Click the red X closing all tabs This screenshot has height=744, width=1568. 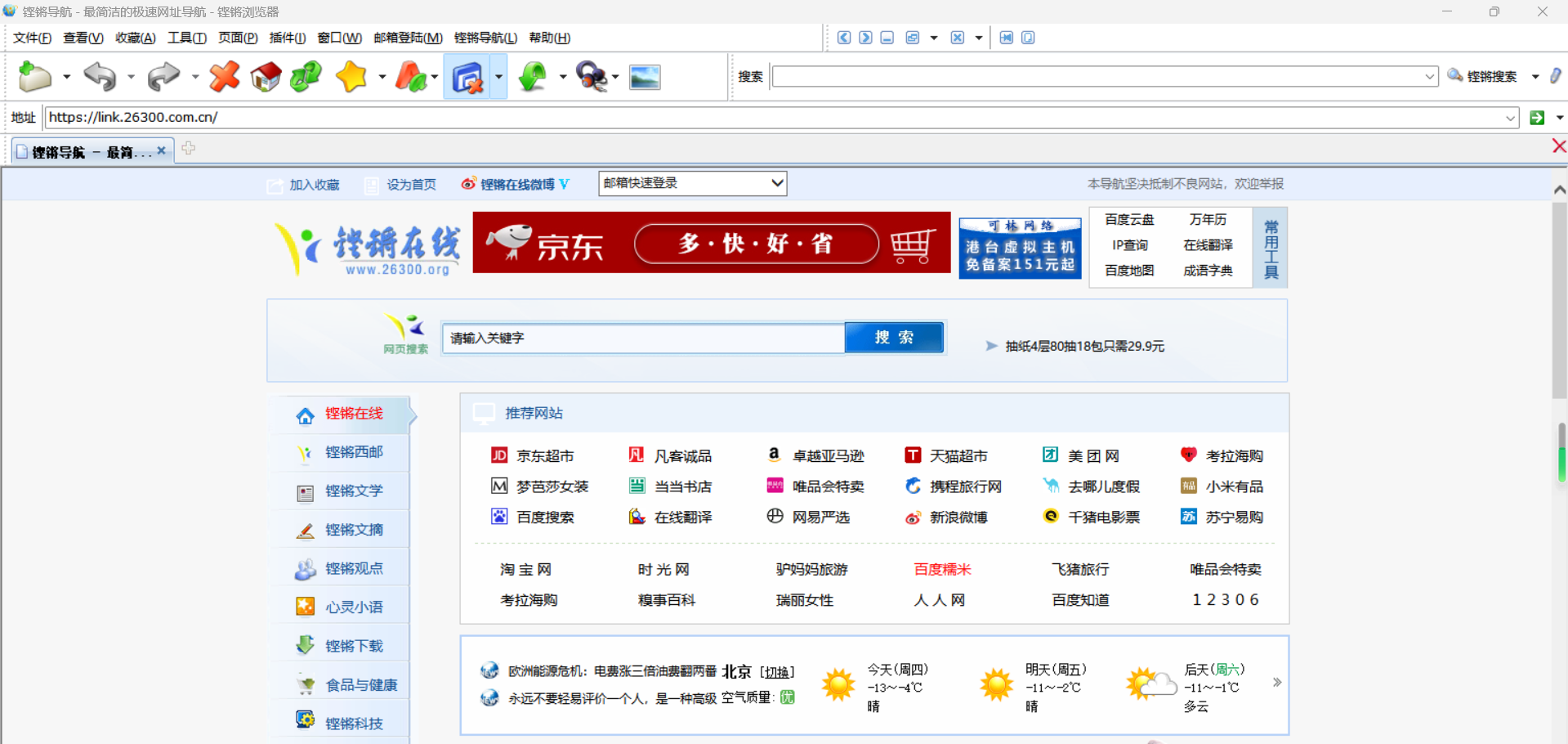point(1559,146)
